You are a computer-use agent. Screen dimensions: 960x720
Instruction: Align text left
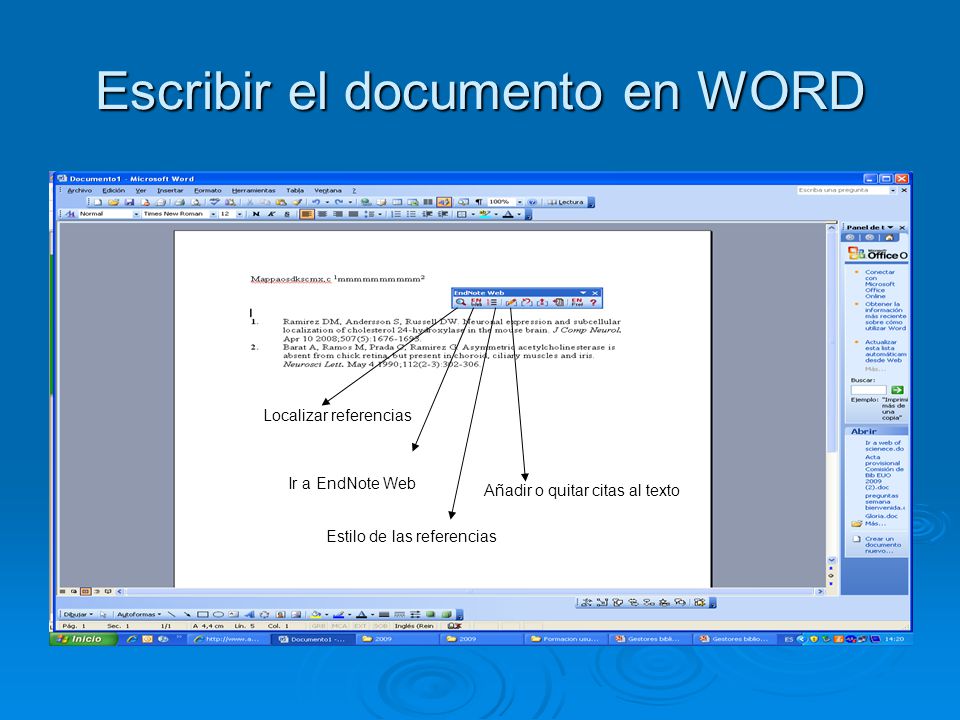click(306, 214)
